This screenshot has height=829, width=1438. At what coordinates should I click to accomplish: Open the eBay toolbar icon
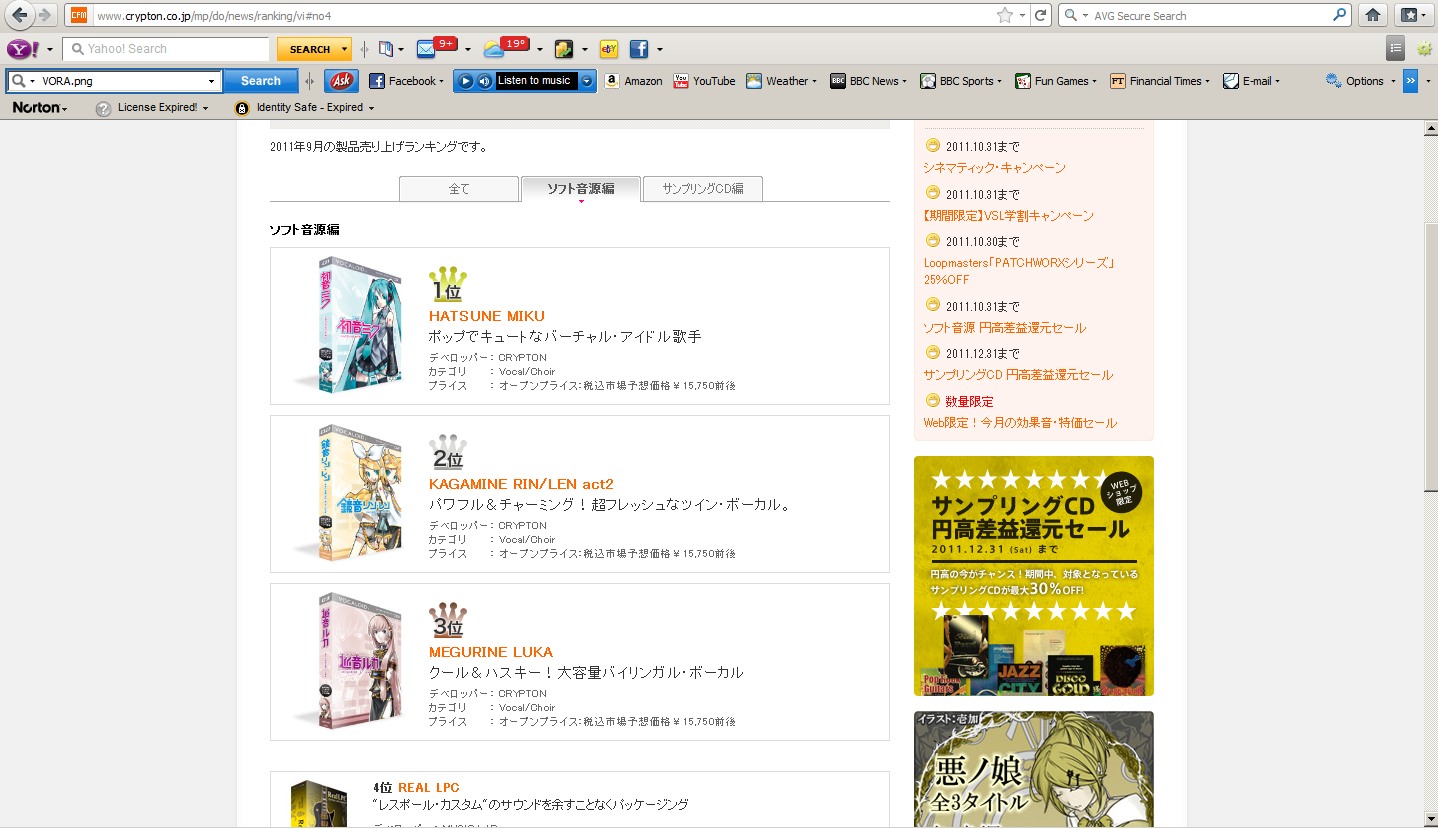608,49
